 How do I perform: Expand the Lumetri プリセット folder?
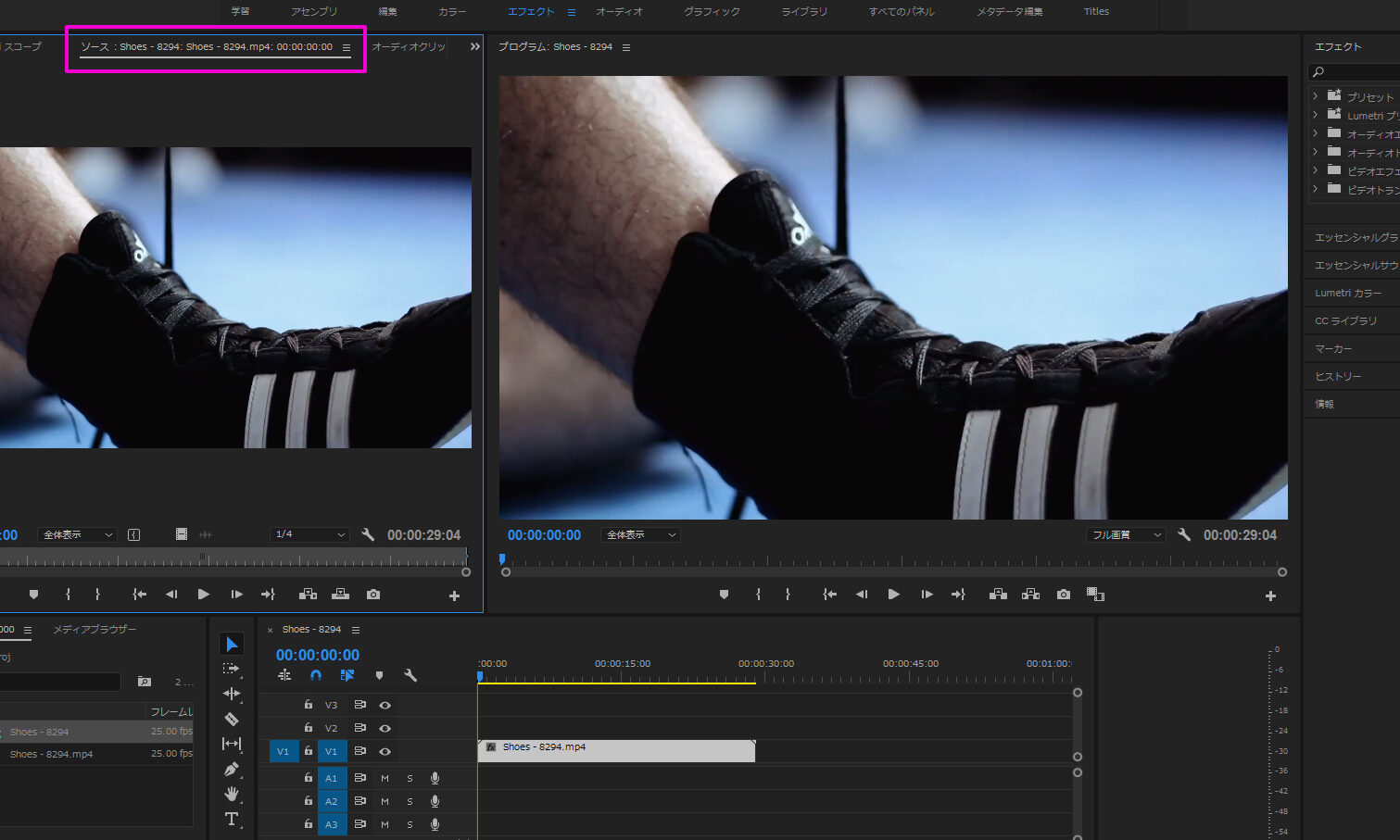tap(1315, 115)
